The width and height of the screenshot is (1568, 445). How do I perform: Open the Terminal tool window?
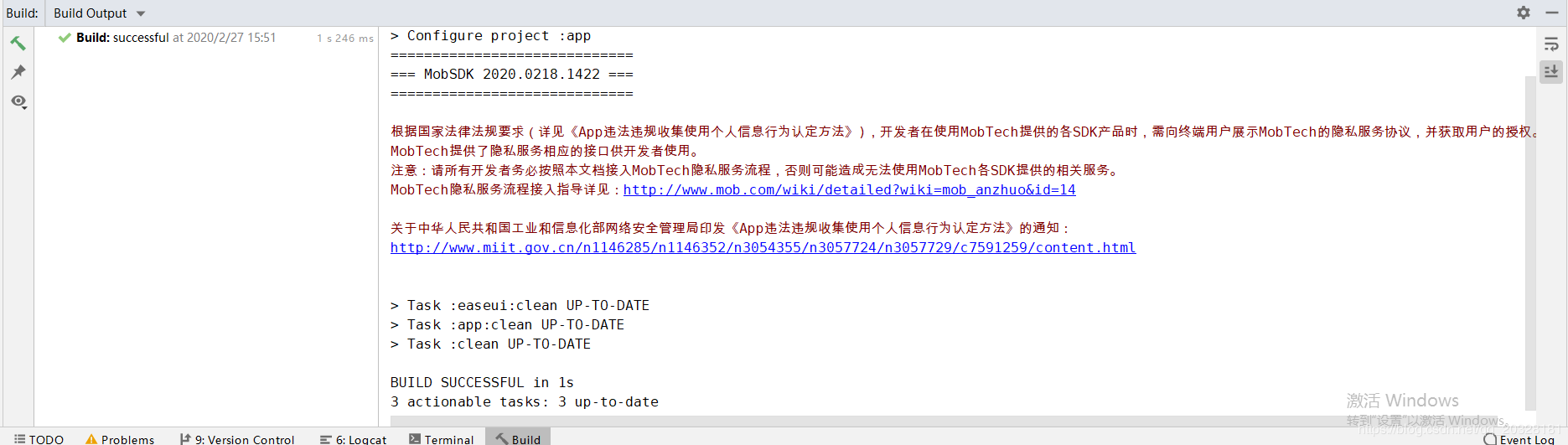442,439
